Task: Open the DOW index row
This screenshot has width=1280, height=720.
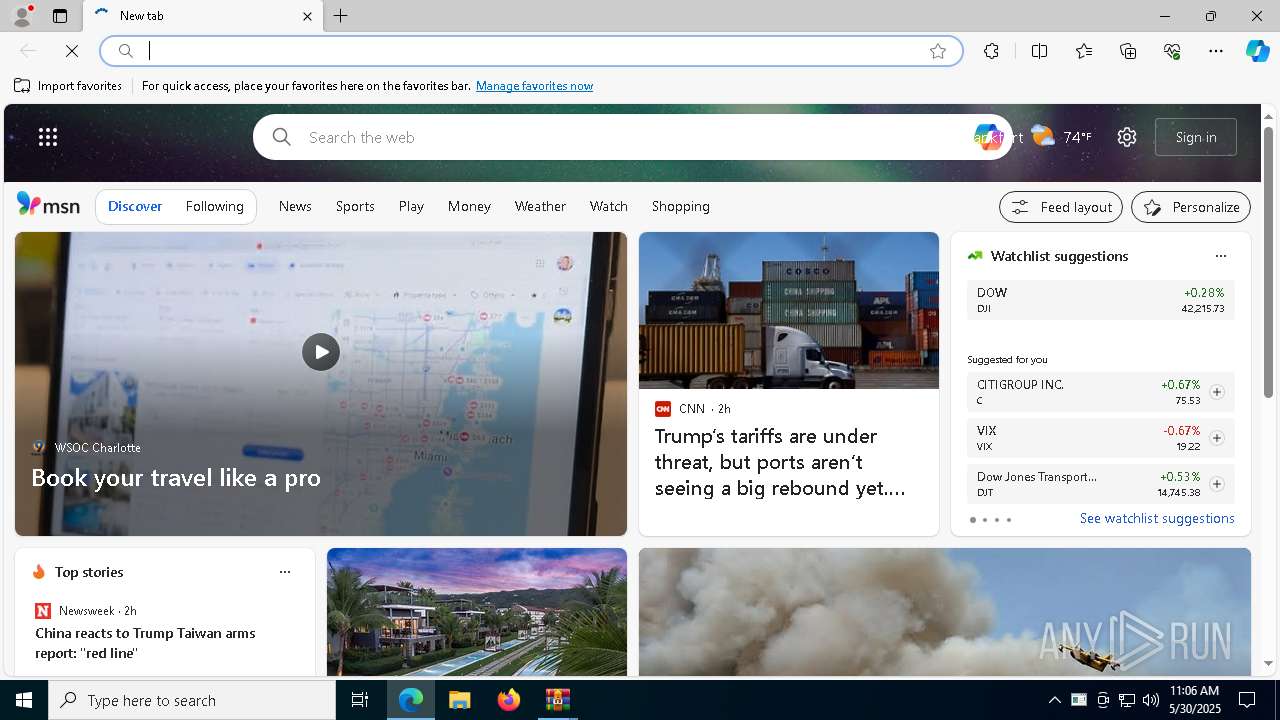Action: 1101,300
